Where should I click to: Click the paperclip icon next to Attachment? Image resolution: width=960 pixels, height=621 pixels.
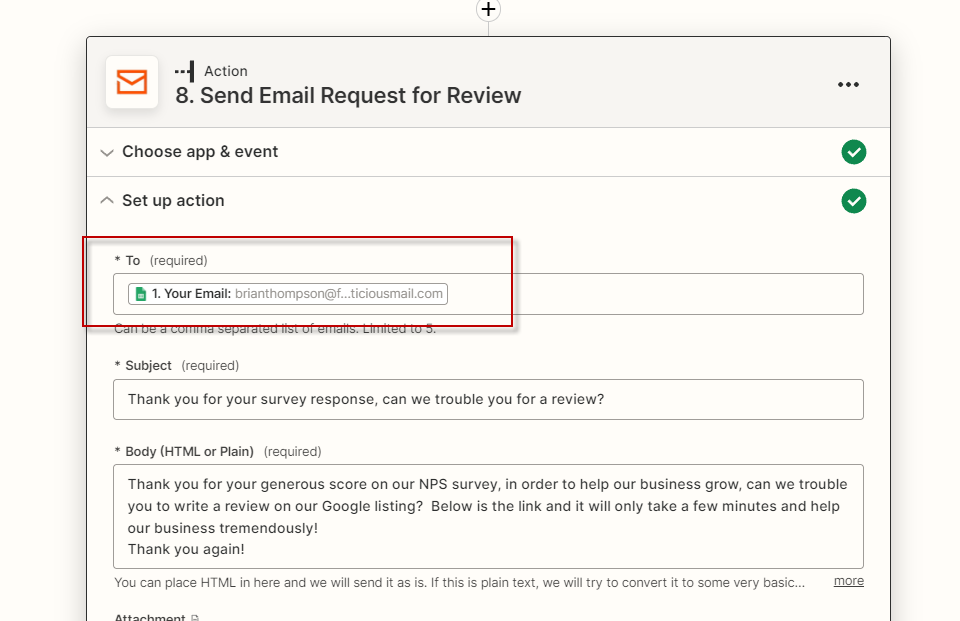point(194,617)
